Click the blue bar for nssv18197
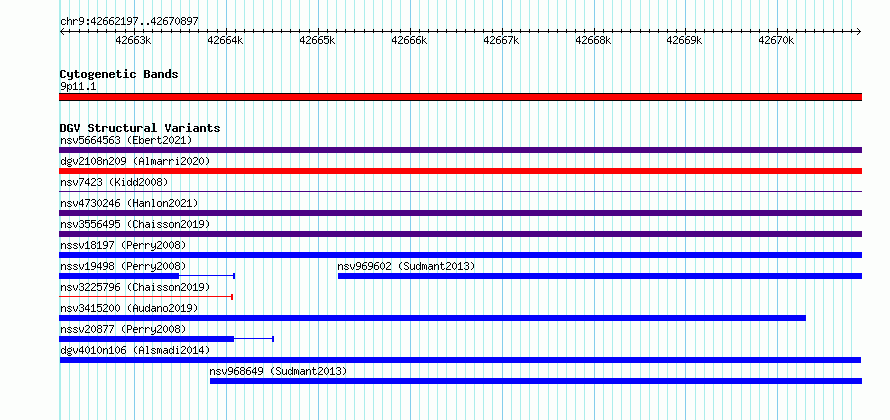This screenshot has height=420, width=890. click(460, 255)
